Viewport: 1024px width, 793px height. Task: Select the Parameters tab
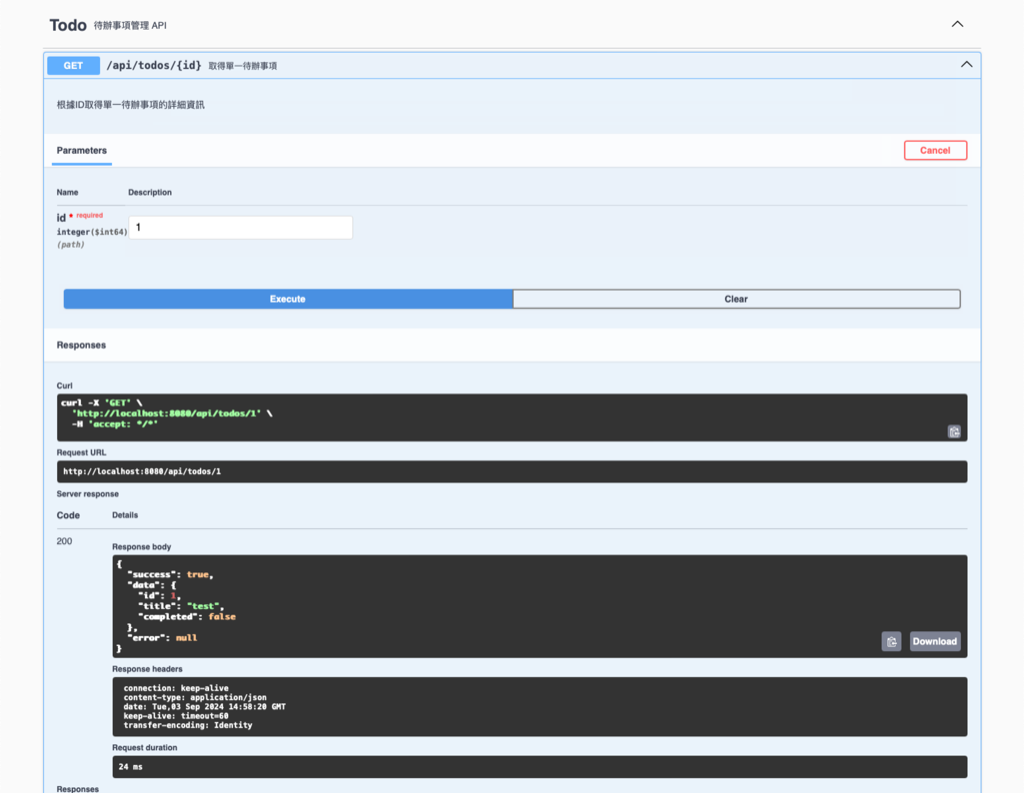tap(82, 150)
